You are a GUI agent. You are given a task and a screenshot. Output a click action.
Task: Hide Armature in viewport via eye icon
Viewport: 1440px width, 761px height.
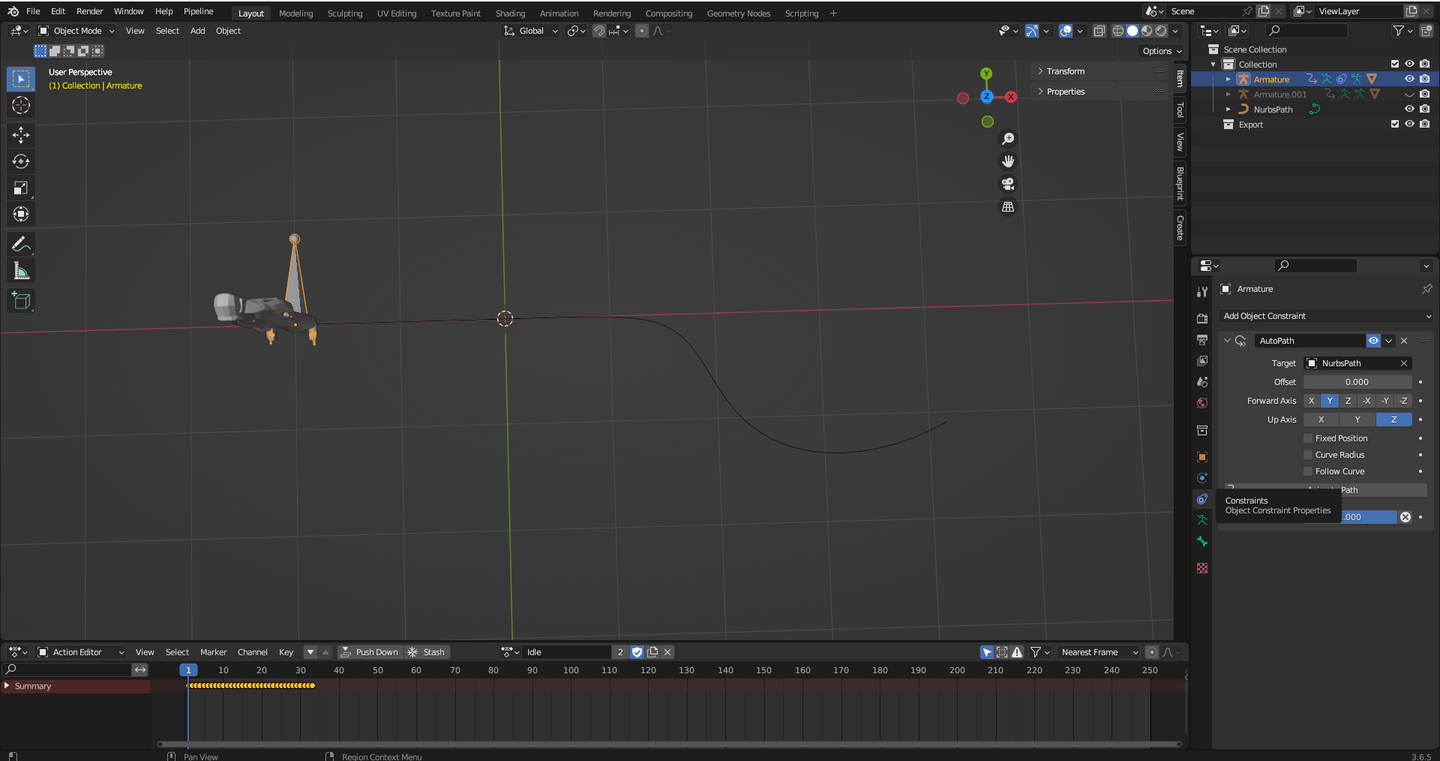[1409, 79]
